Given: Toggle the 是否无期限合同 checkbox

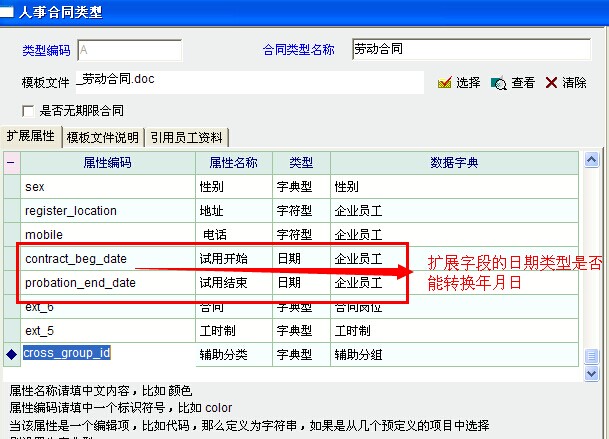Looking at the screenshot, I should click(29, 110).
